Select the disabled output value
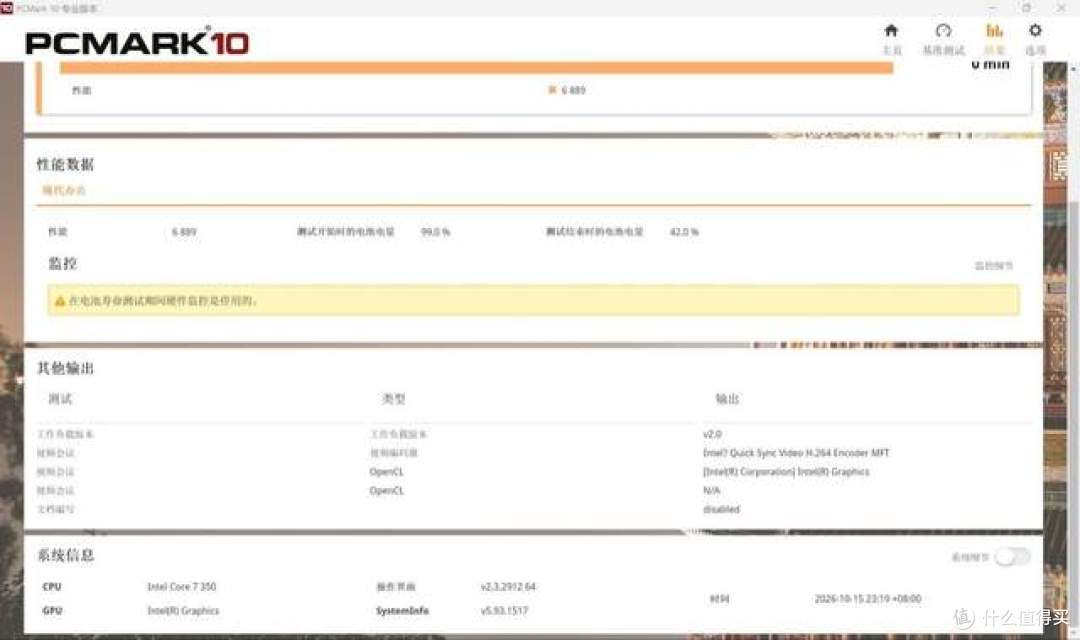This screenshot has height=640, width=1080. pyautogui.click(x=721, y=509)
